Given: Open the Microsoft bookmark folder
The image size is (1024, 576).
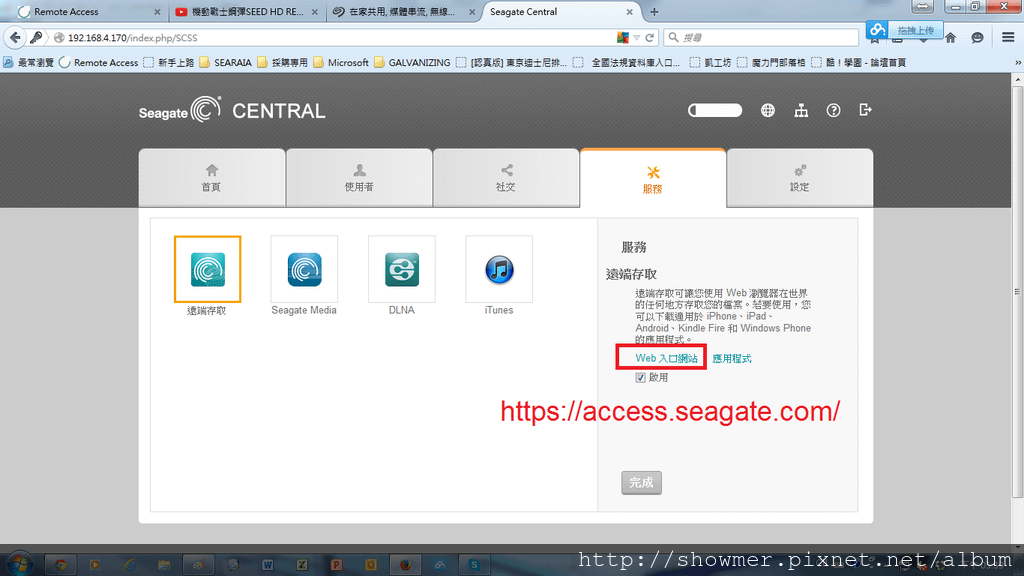Looking at the screenshot, I should pyautogui.click(x=341, y=63).
